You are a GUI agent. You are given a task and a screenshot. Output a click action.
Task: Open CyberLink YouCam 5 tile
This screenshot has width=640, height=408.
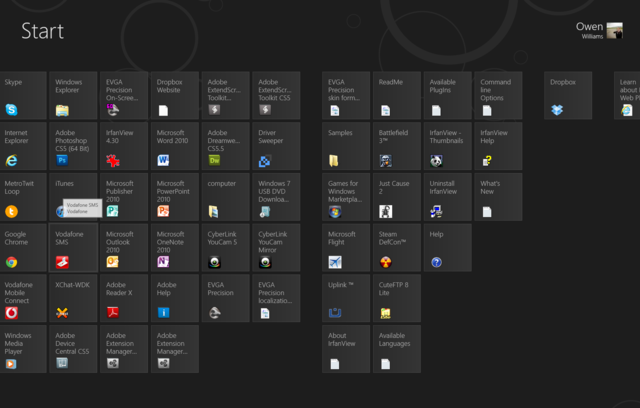click(225, 248)
